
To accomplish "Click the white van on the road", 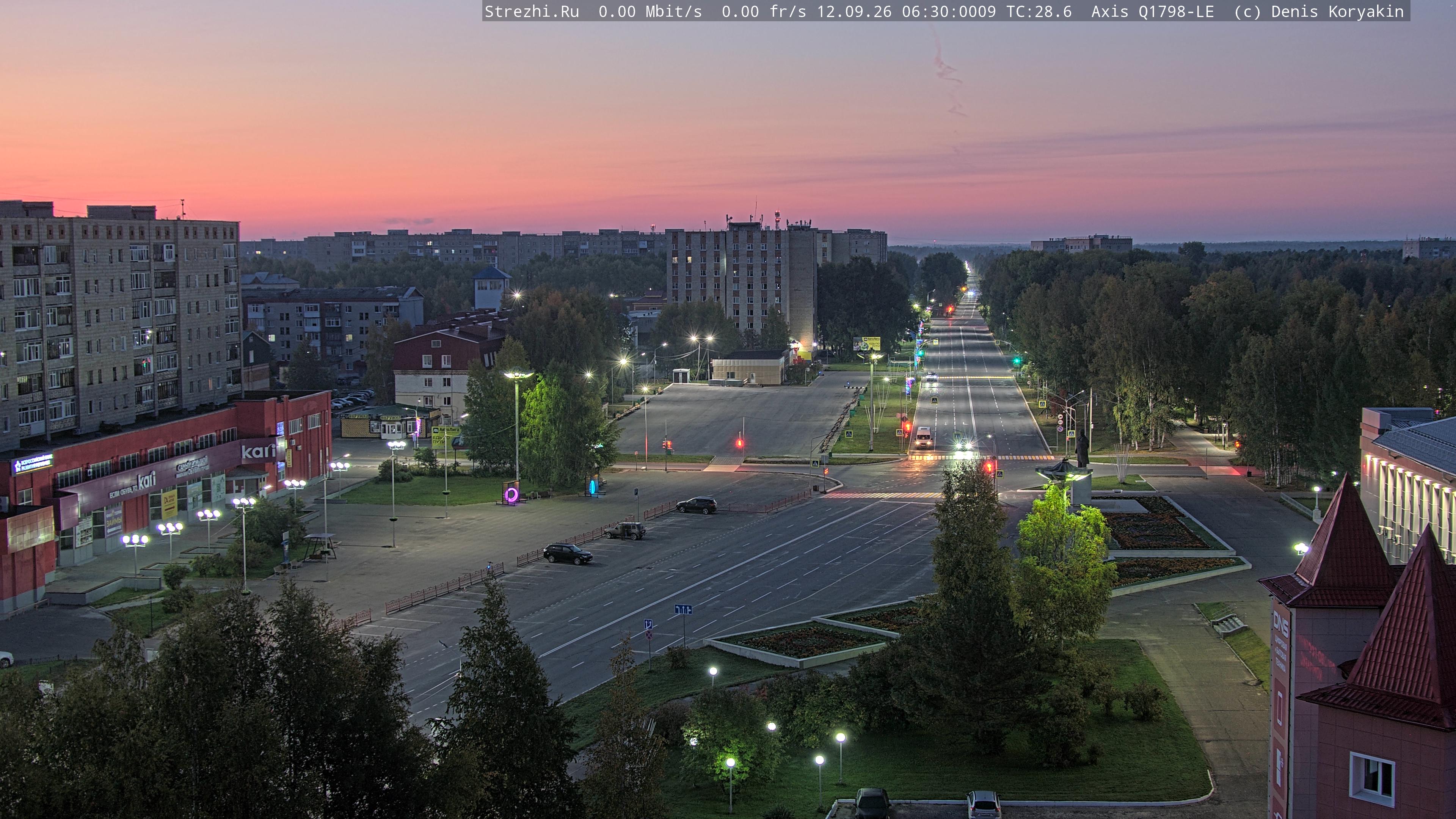I will pos(923,438).
